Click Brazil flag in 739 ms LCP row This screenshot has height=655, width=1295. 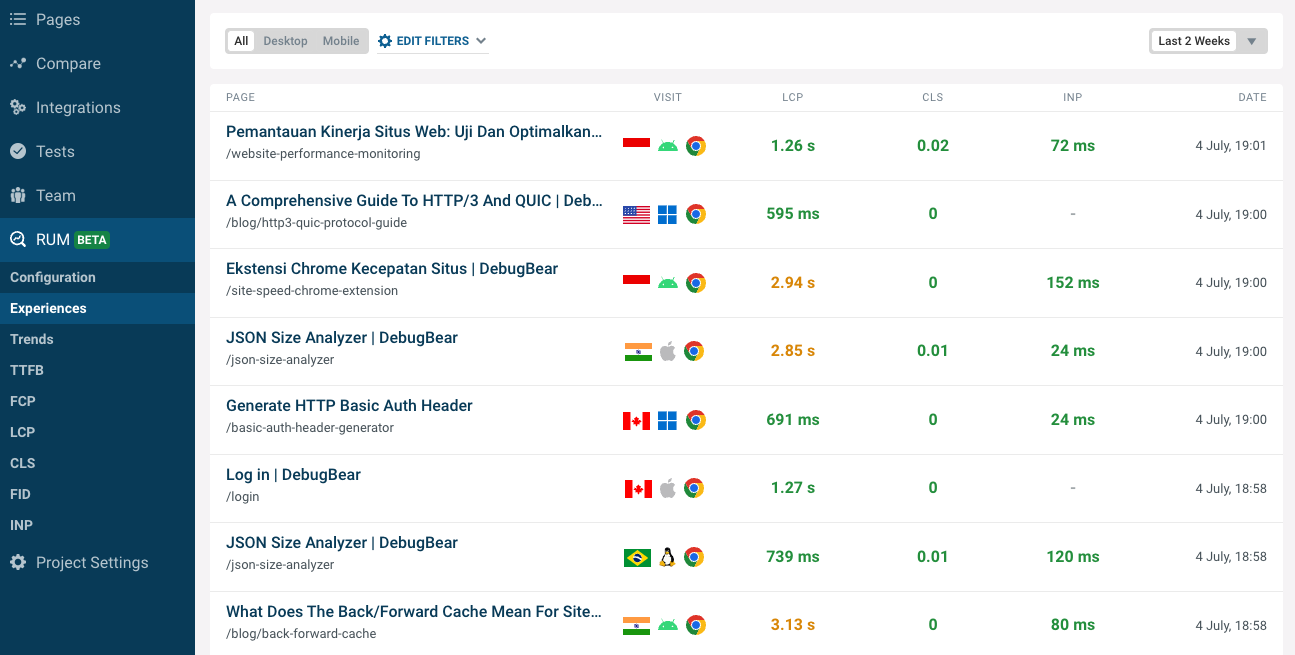pyautogui.click(x=637, y=557)
